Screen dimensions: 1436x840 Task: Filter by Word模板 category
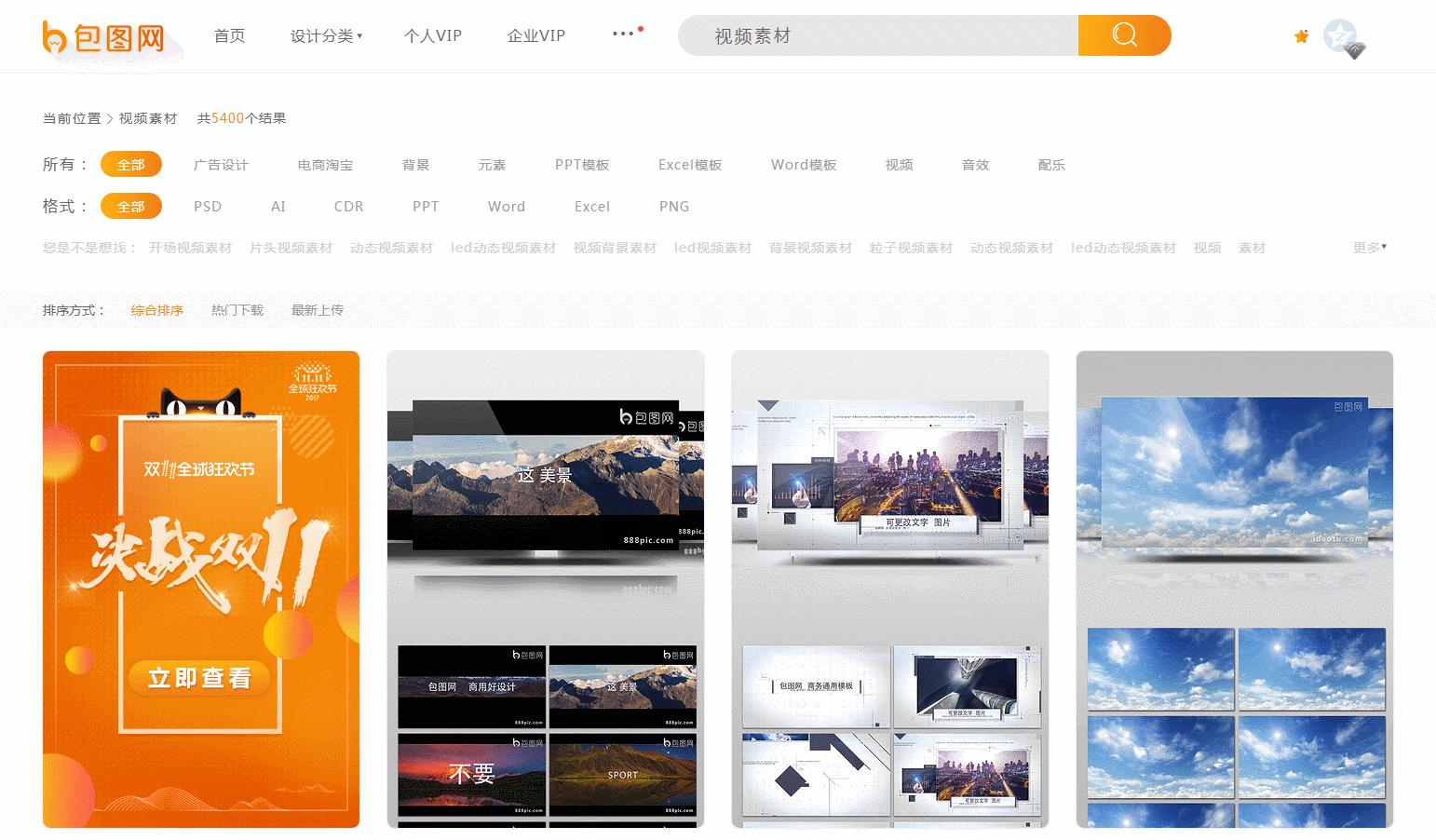[804, 165]
